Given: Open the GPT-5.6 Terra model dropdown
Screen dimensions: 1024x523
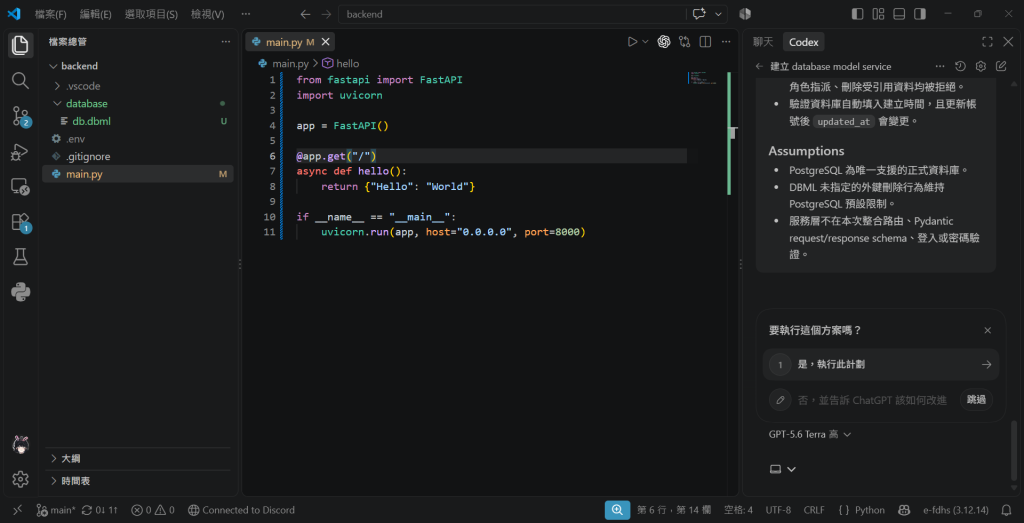Looking at the screenshot, I should [x=810, y=434].
